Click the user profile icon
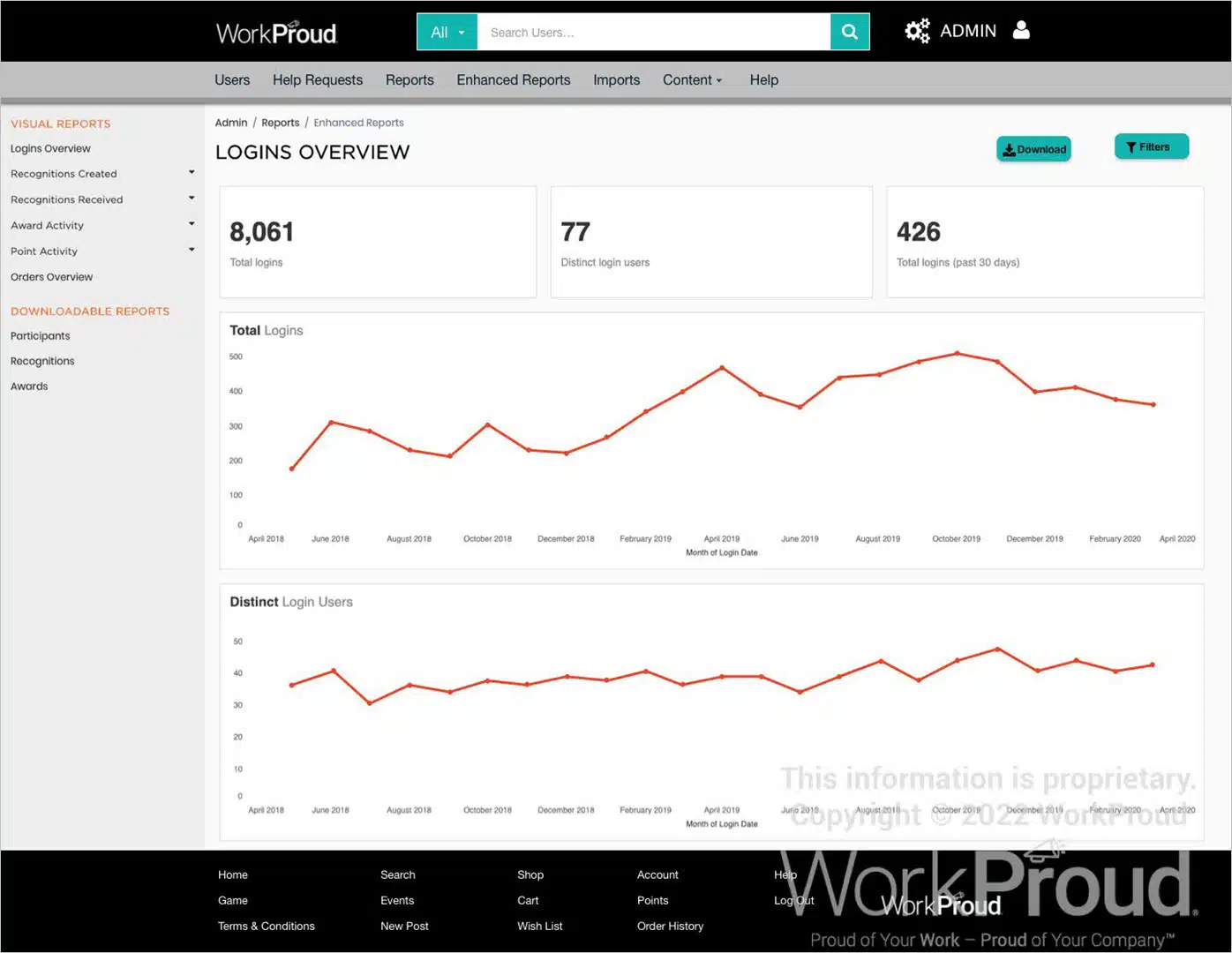This screenshot has height=953, width=1232. [x=1021, y=31]
